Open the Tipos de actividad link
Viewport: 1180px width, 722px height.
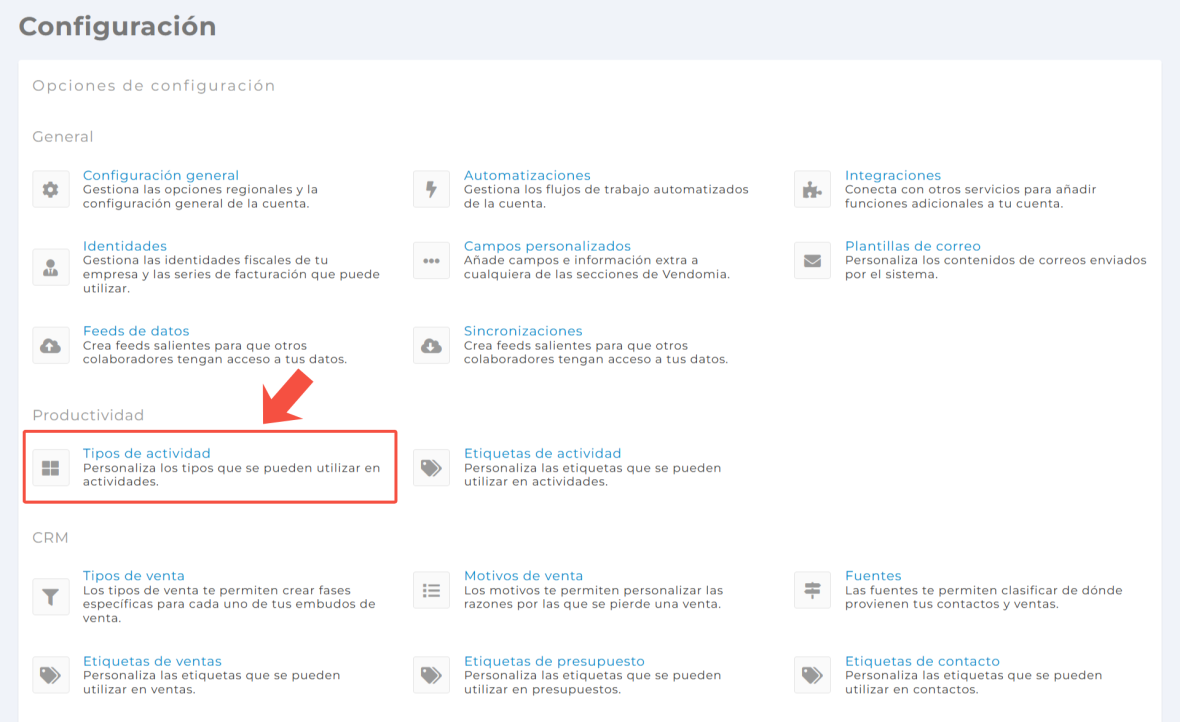pos(146,453)
